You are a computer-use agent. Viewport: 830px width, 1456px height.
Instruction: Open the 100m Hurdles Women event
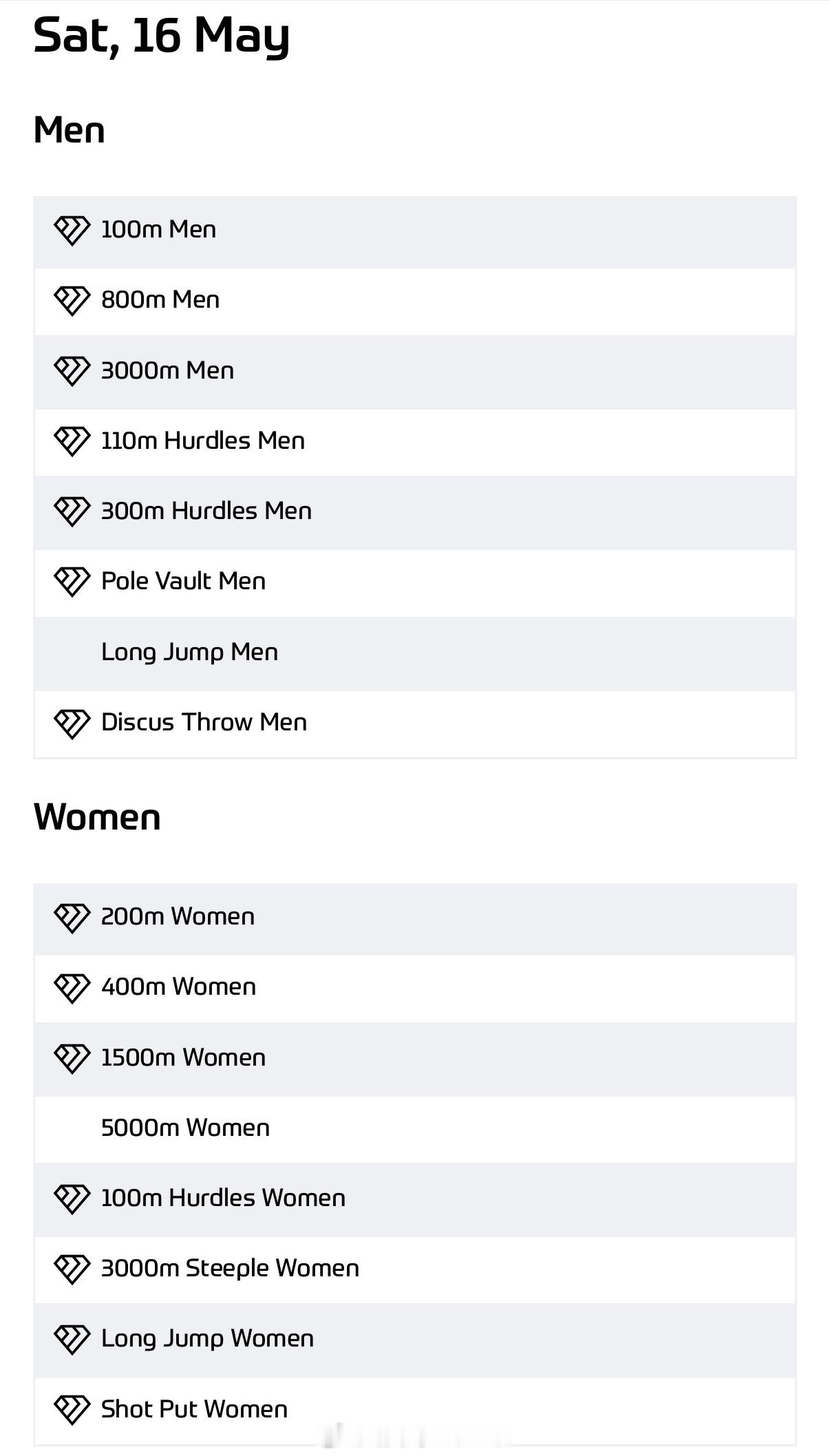(x=223, y=1198)
